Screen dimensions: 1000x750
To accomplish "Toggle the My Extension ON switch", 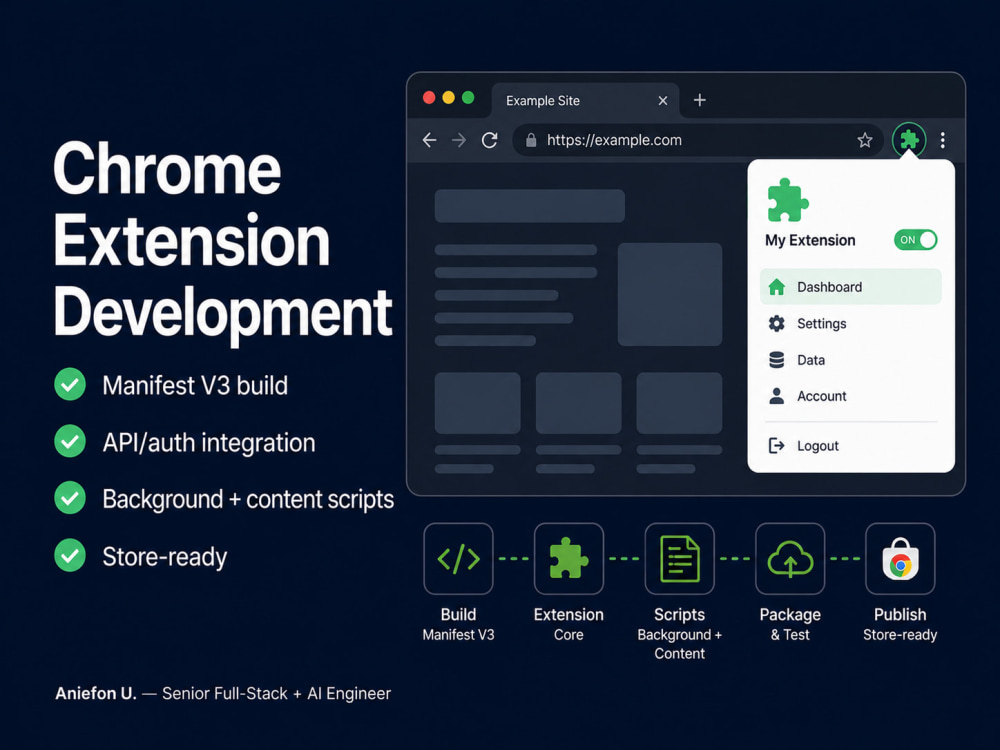I will click(915, 240).
